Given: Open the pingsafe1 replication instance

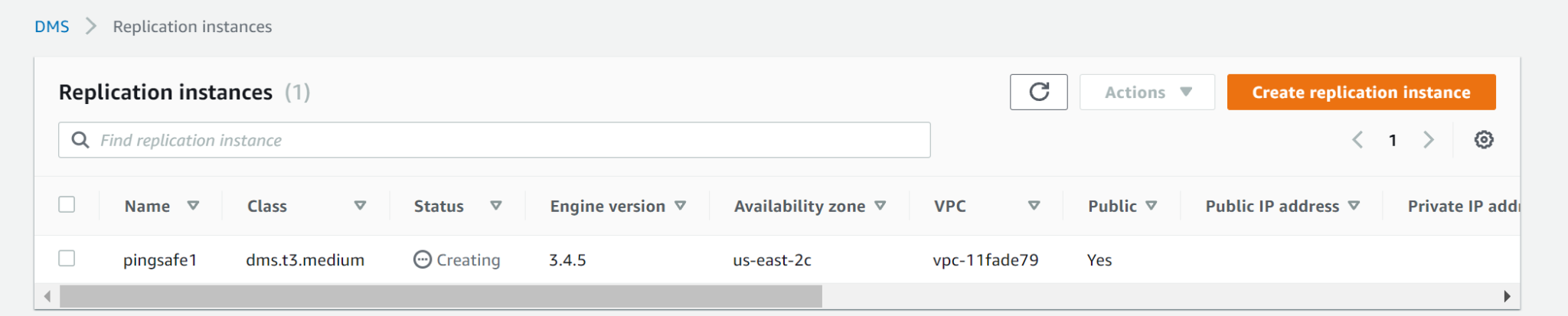Looking at the screenshot, I should tap(160, 260).
